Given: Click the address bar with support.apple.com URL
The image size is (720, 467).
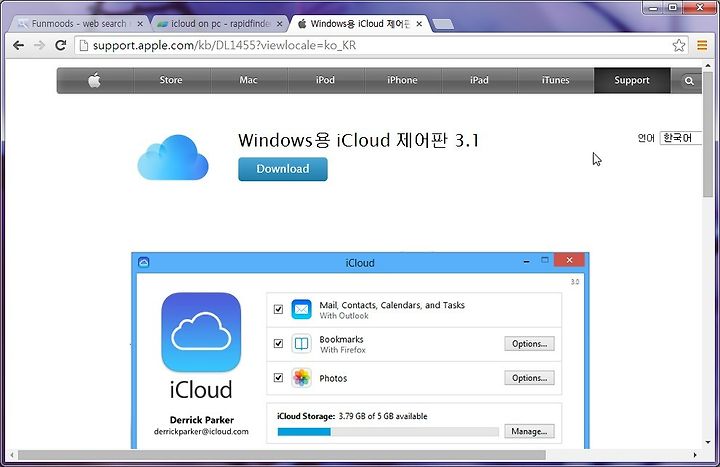Looking at the screenshot, I should click(x=381, y=45).
